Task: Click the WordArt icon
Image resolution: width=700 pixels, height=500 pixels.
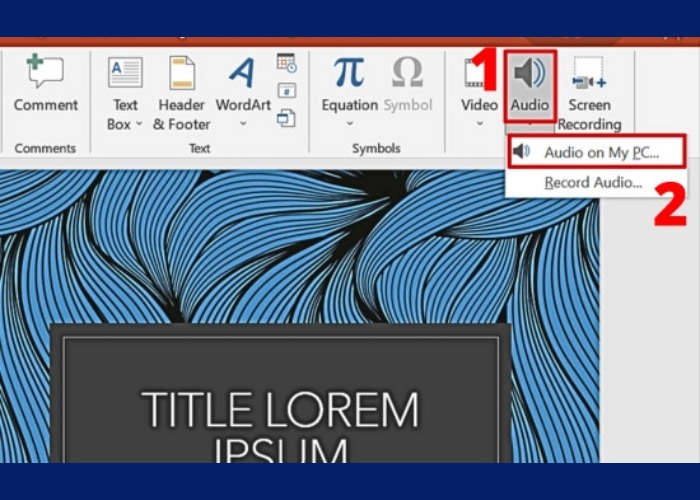Action: tap(242, 72)
